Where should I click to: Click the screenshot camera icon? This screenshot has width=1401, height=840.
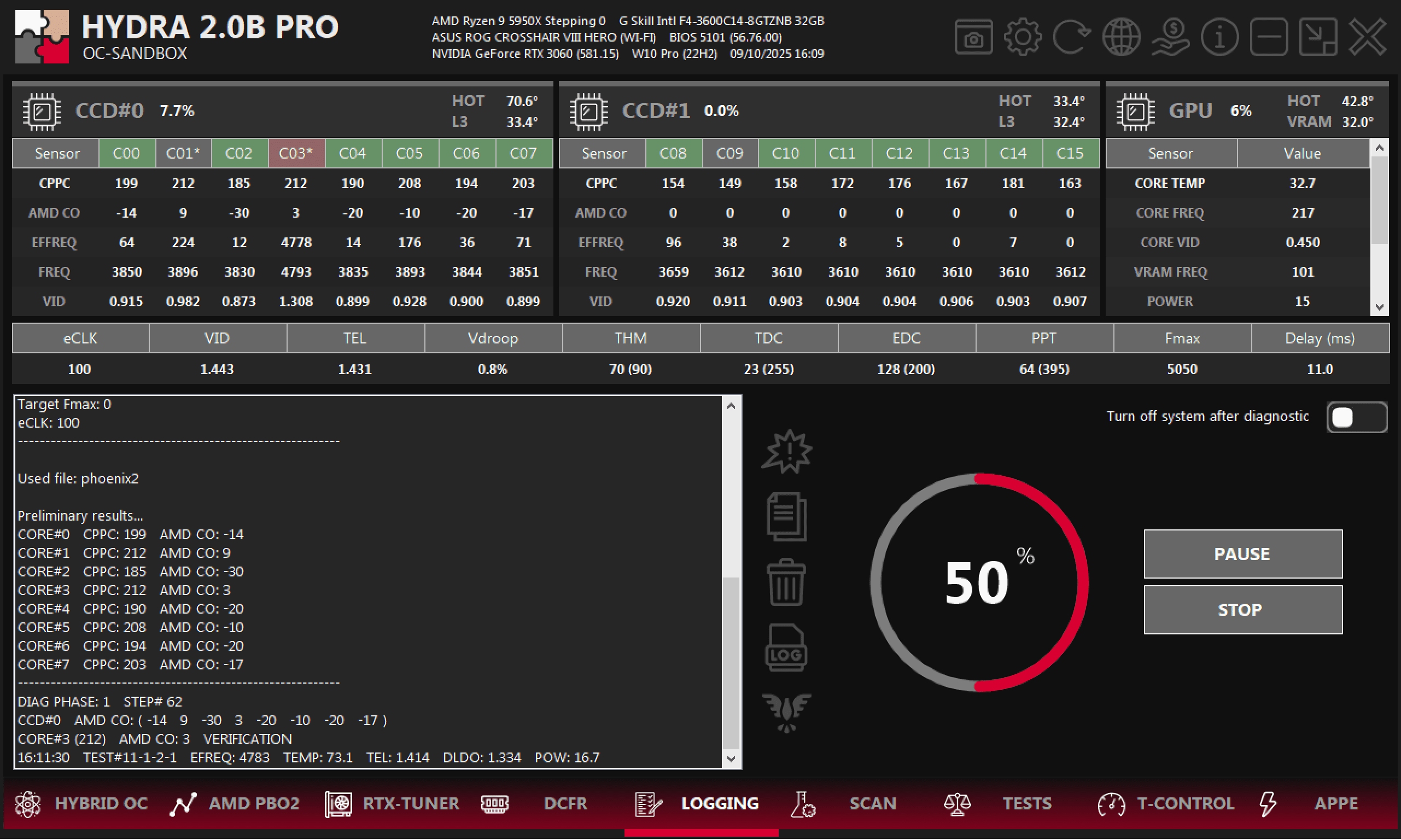pos(973,37)
